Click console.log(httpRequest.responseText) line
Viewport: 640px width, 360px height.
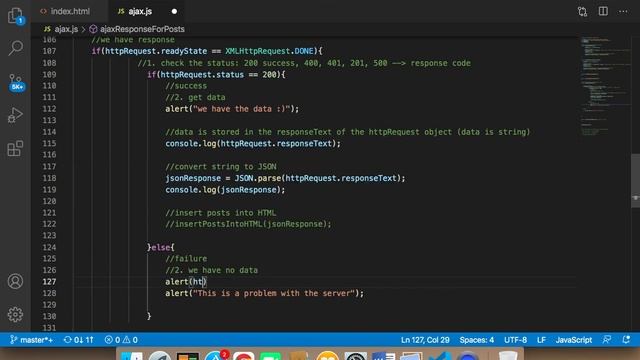(x=253, y=144)
